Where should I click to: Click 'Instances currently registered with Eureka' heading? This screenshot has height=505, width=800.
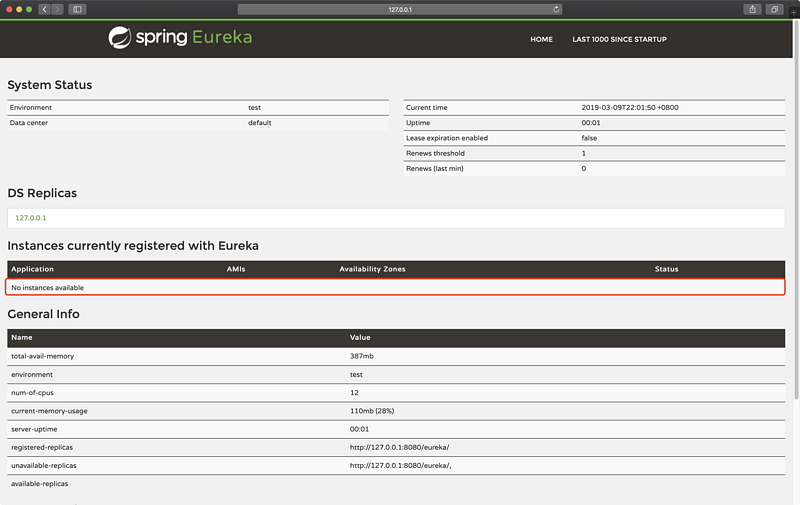[x=133, y=246]
